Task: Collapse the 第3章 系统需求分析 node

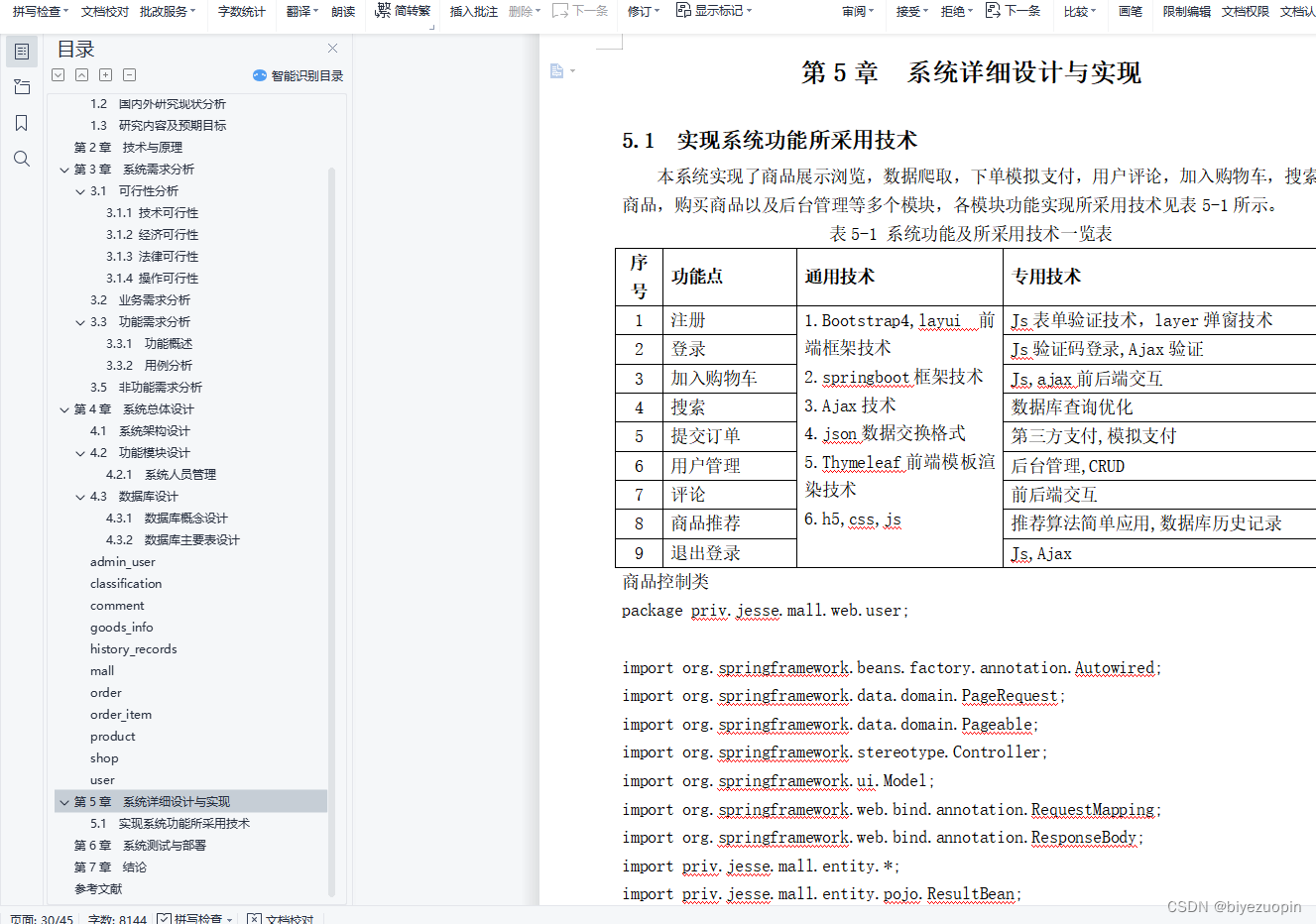Action: coord(64,170)
